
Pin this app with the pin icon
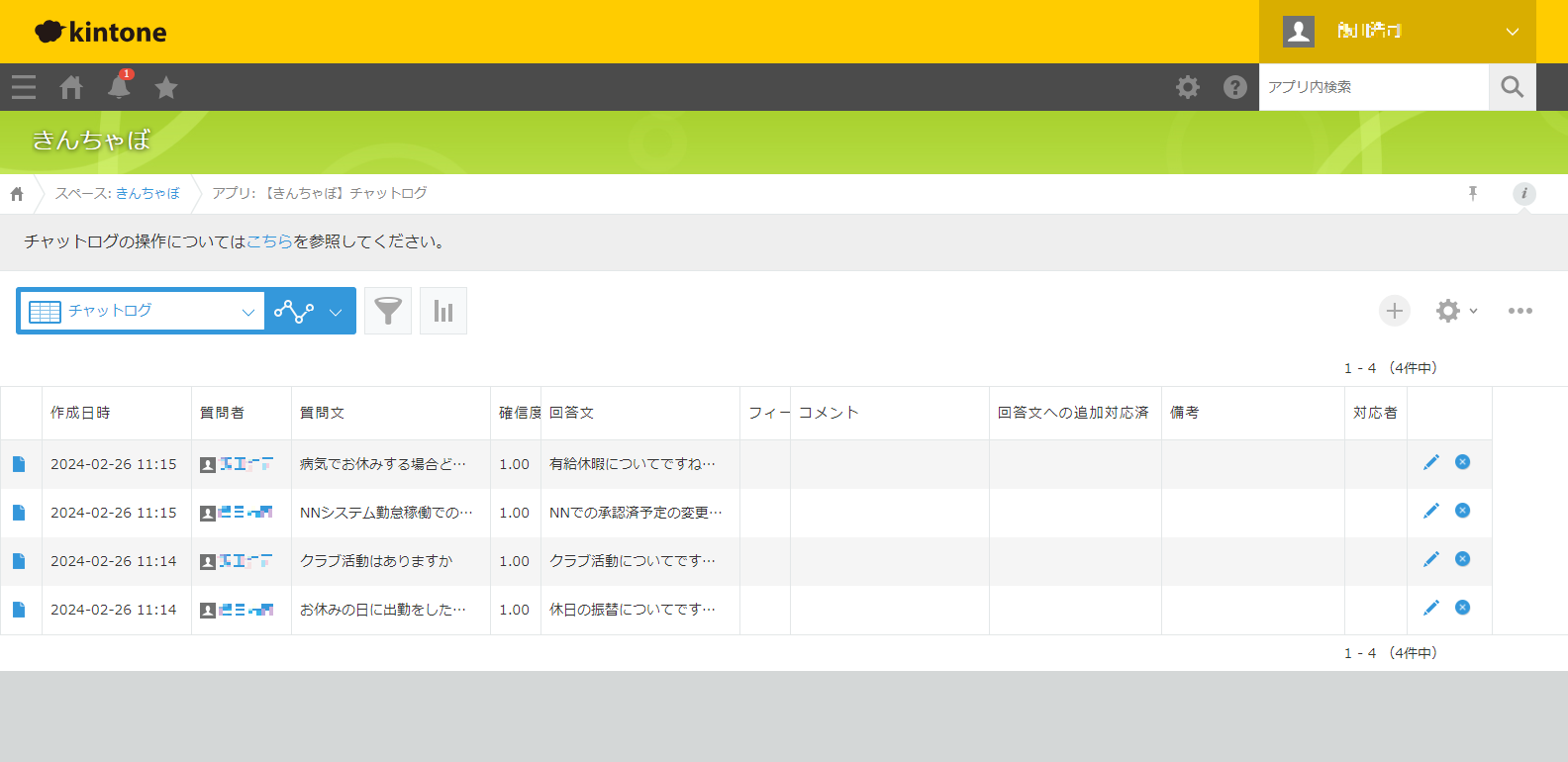[1473, 193]
